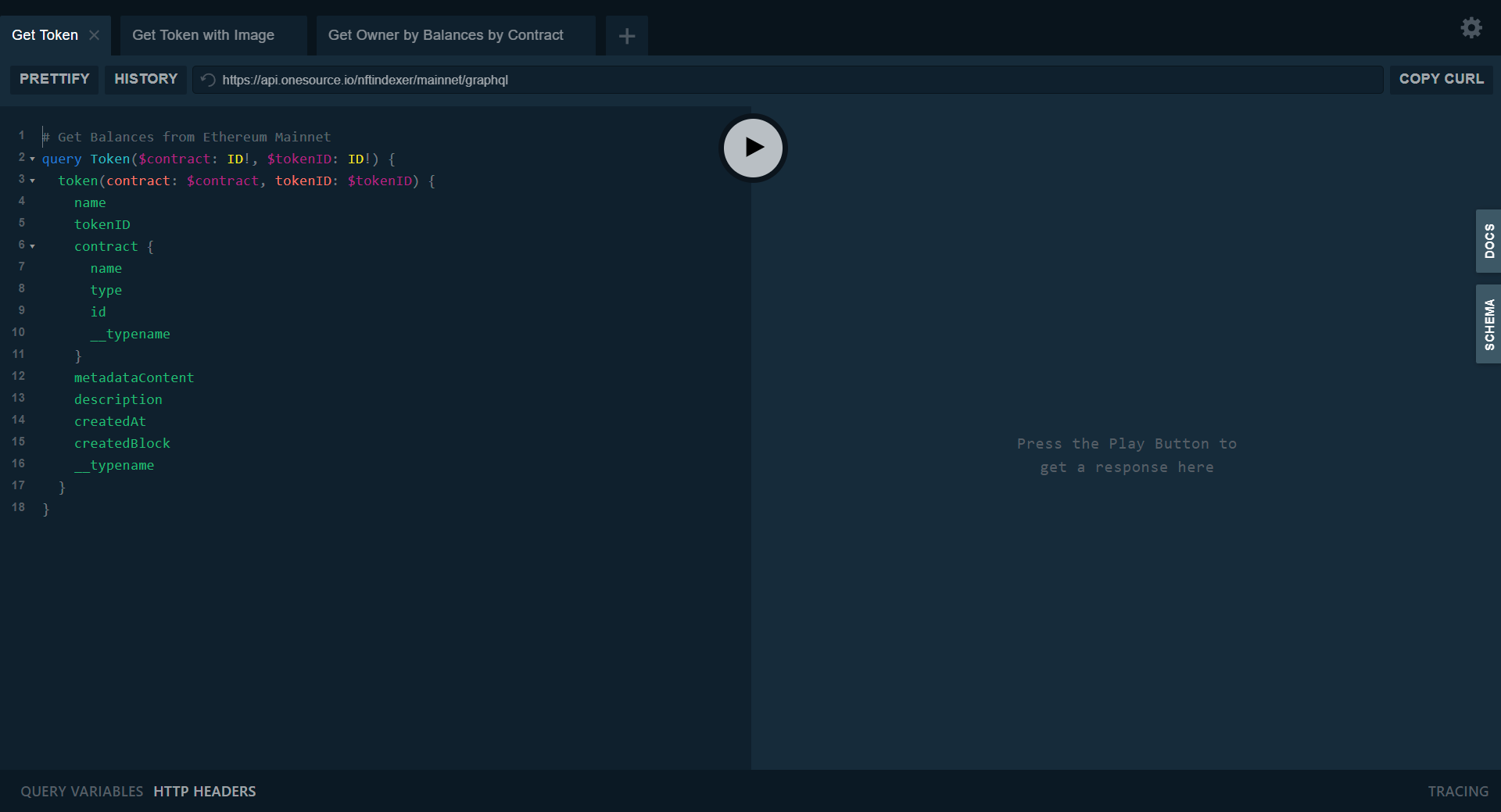1501x812 pixels.
Task: Open the QUERY VARIABLES pane
Action: [82, 792]
